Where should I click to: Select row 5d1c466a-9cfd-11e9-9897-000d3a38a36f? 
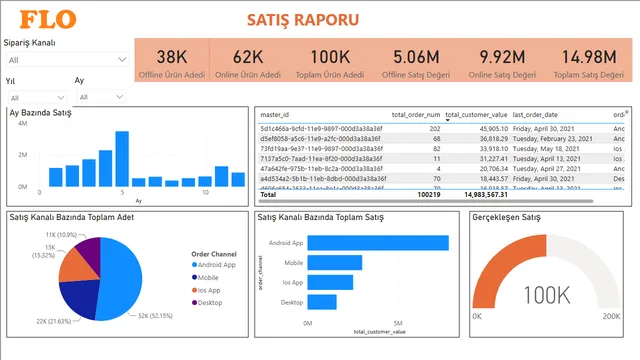pyautogui.click(x=441, y=129)
